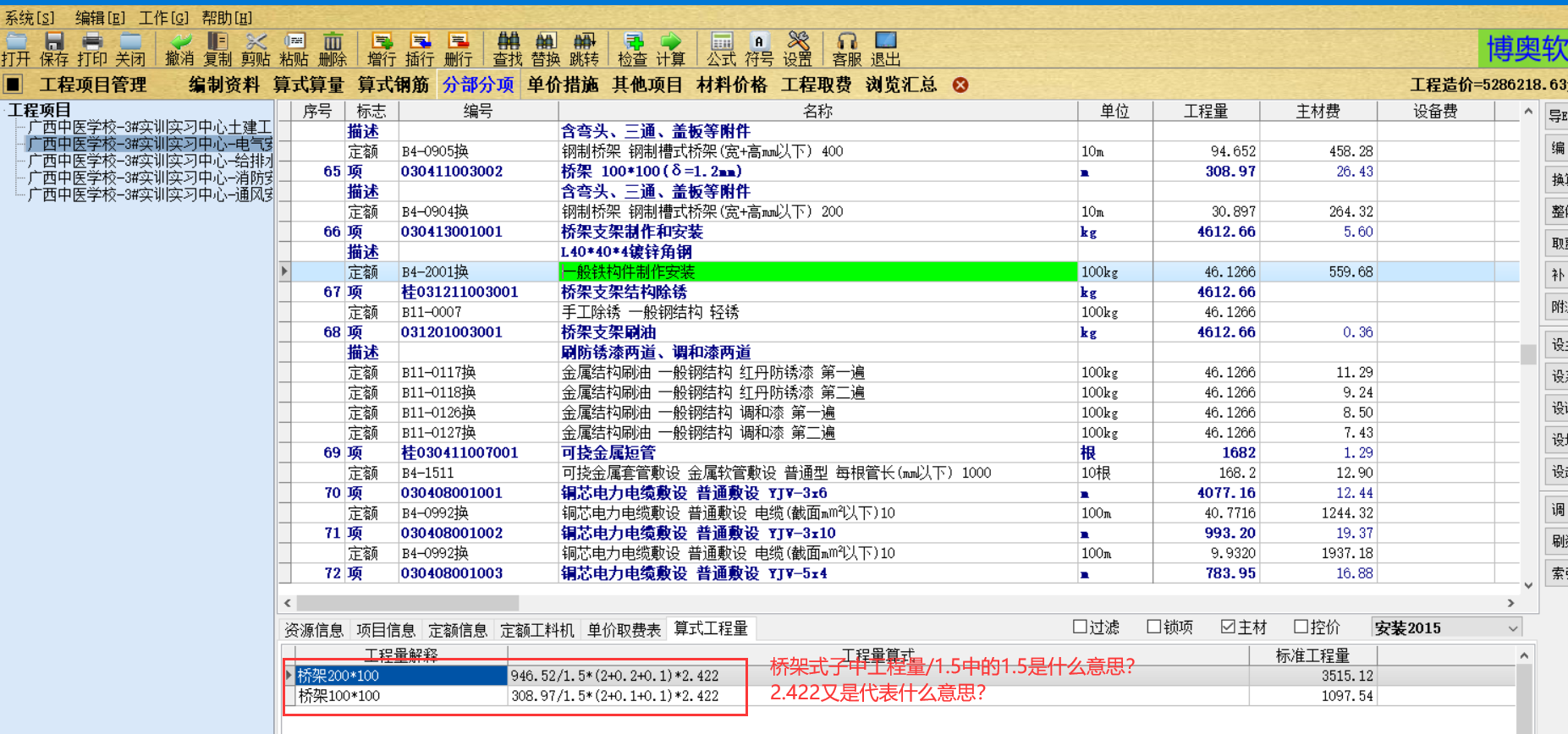Open the 帮助[H] menu
Viewport: 1568px width, 734px height.
[x=227, y=18]
